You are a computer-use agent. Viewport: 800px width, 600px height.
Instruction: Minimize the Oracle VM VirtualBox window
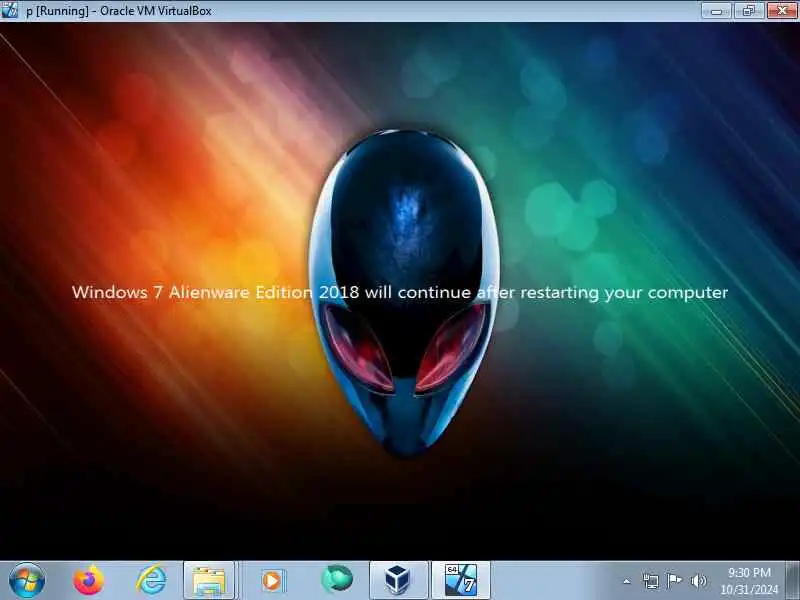click(716, 10)
